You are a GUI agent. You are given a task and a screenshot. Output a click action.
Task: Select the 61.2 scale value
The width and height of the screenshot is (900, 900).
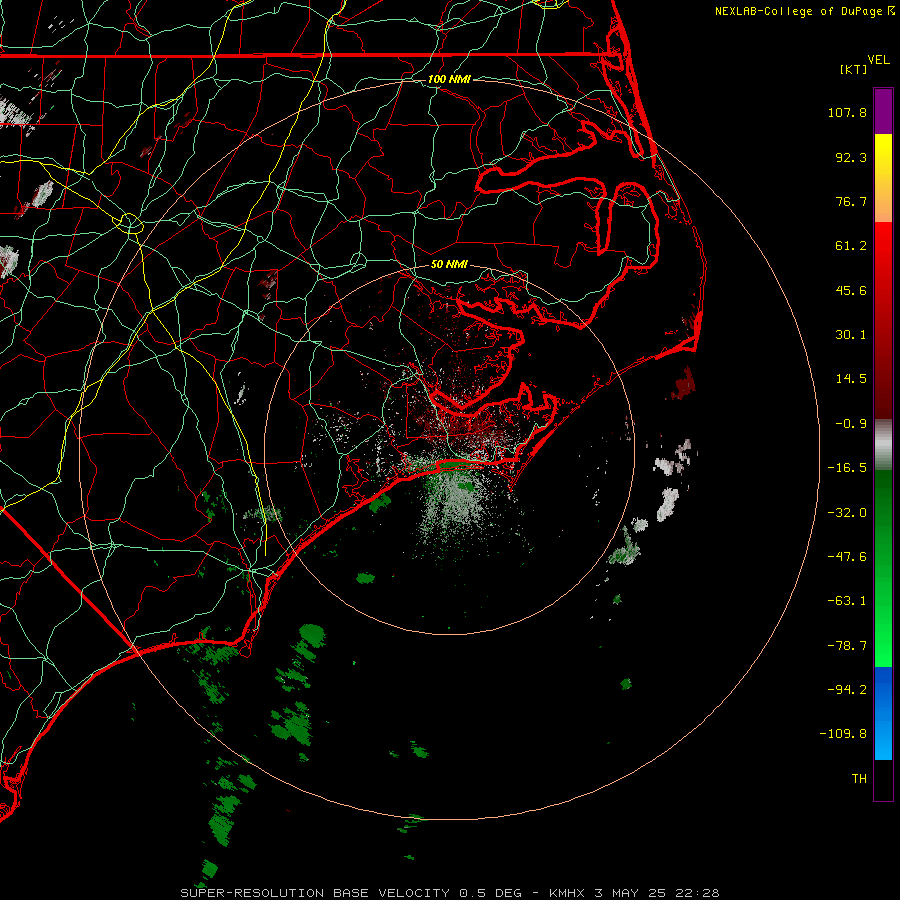click(851, 246)
